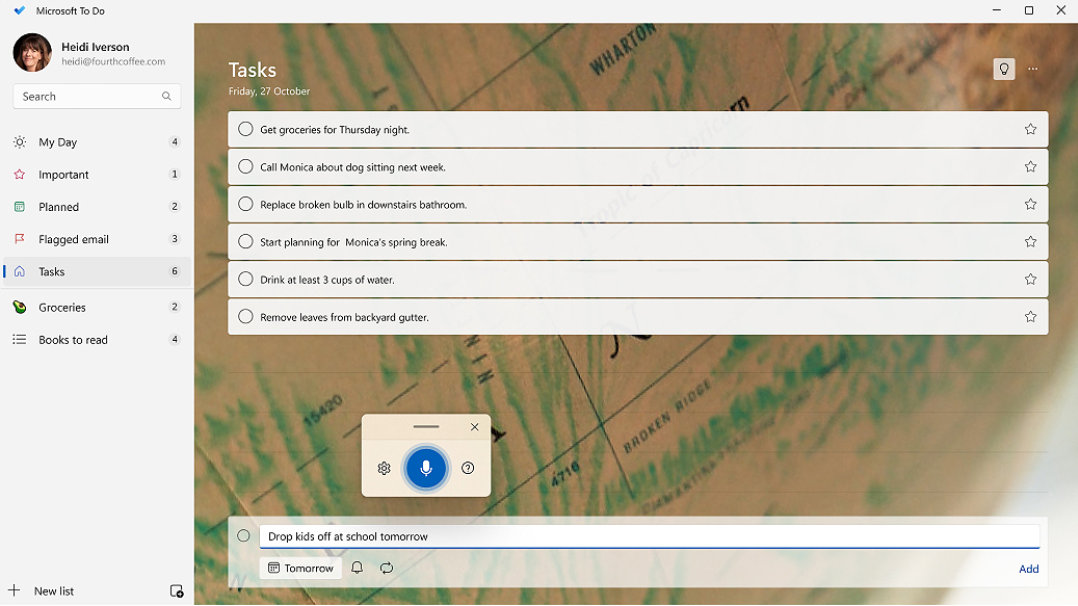Viewport: 1078px width, 606px height.
Task: Open the three-dots list options menu
Action: pos(1033,69)
